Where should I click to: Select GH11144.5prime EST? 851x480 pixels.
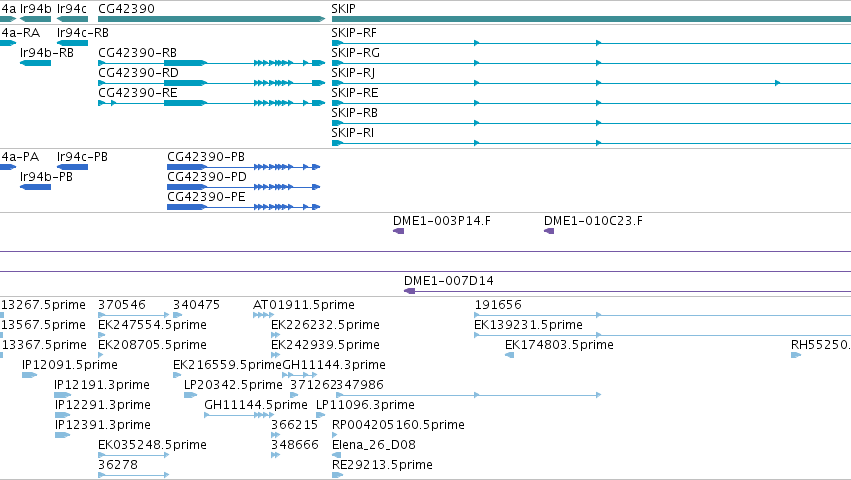click(239, 415)
